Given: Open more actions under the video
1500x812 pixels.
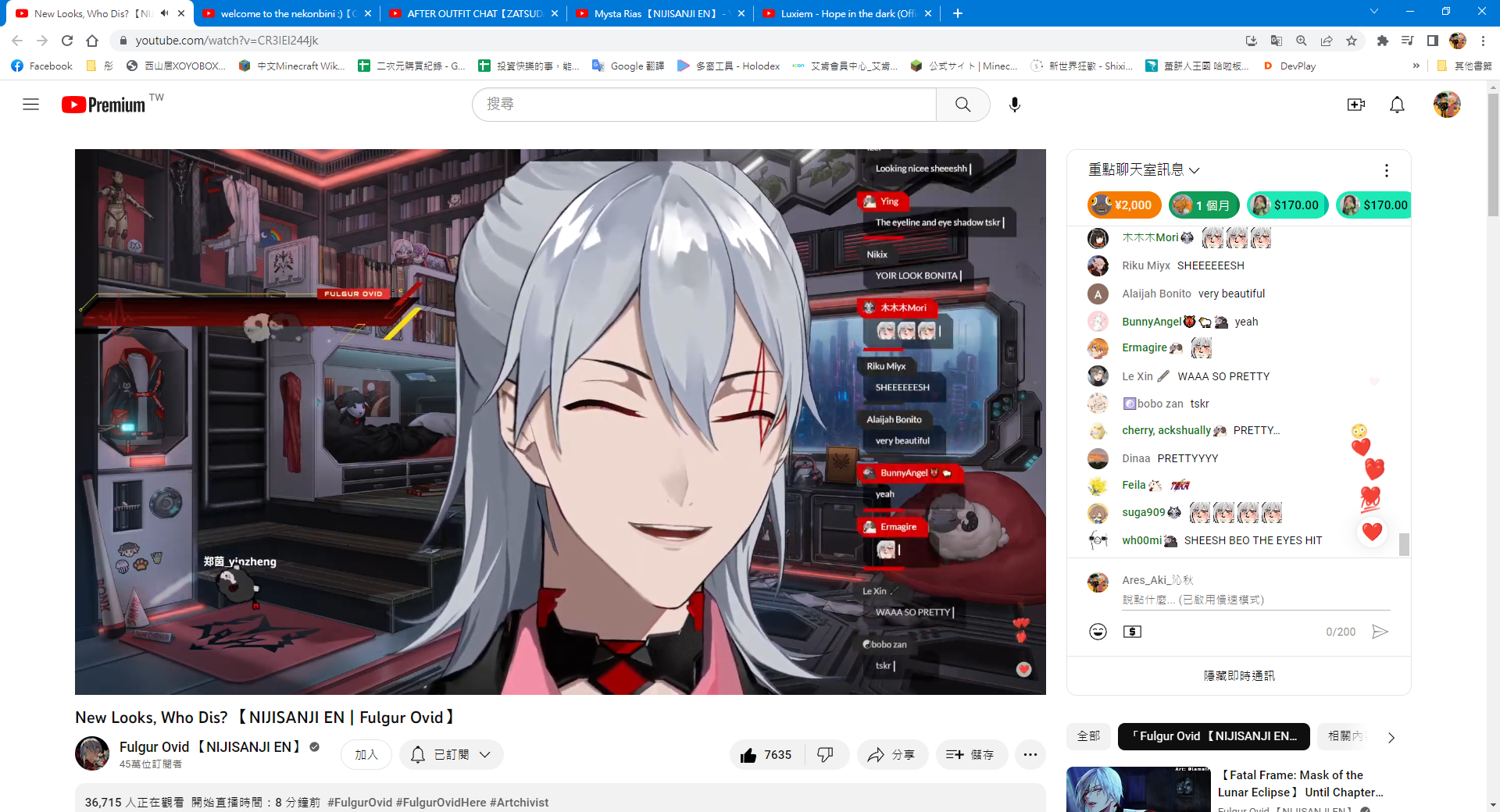Looking at the screenshot, I should pyautogui.click(x=1030, y=755).
